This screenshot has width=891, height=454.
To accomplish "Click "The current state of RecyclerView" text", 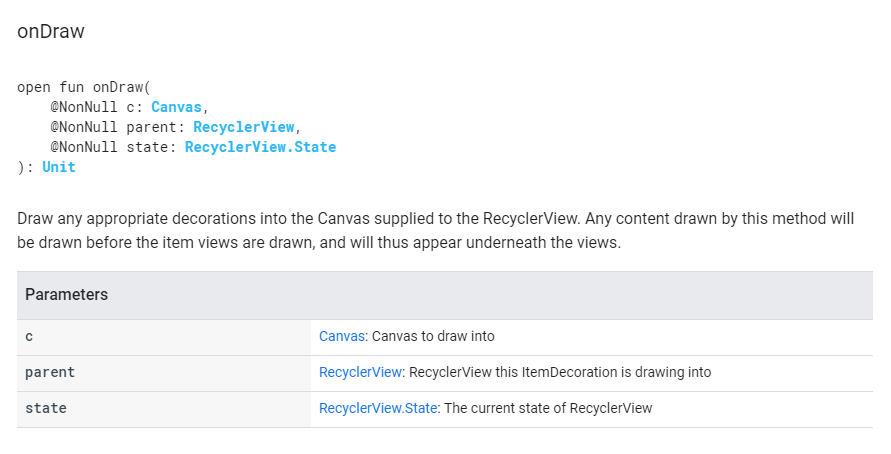I will pyautogui.click(x=548, y=408).
